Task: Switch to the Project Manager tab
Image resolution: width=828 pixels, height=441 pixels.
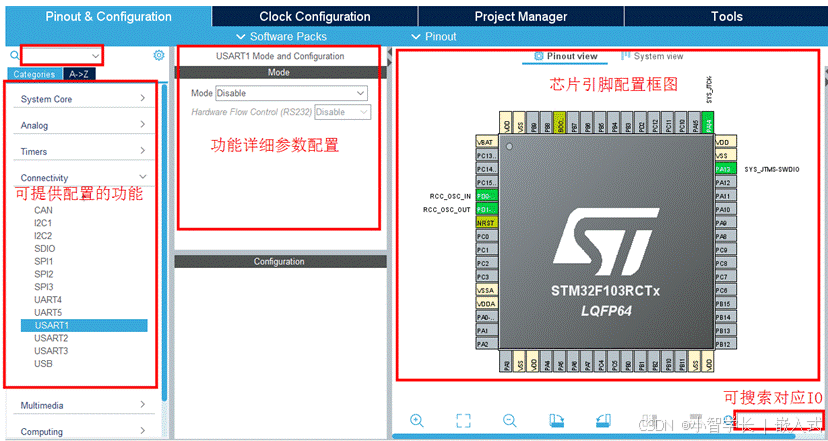Action: (x=521, y=16)
